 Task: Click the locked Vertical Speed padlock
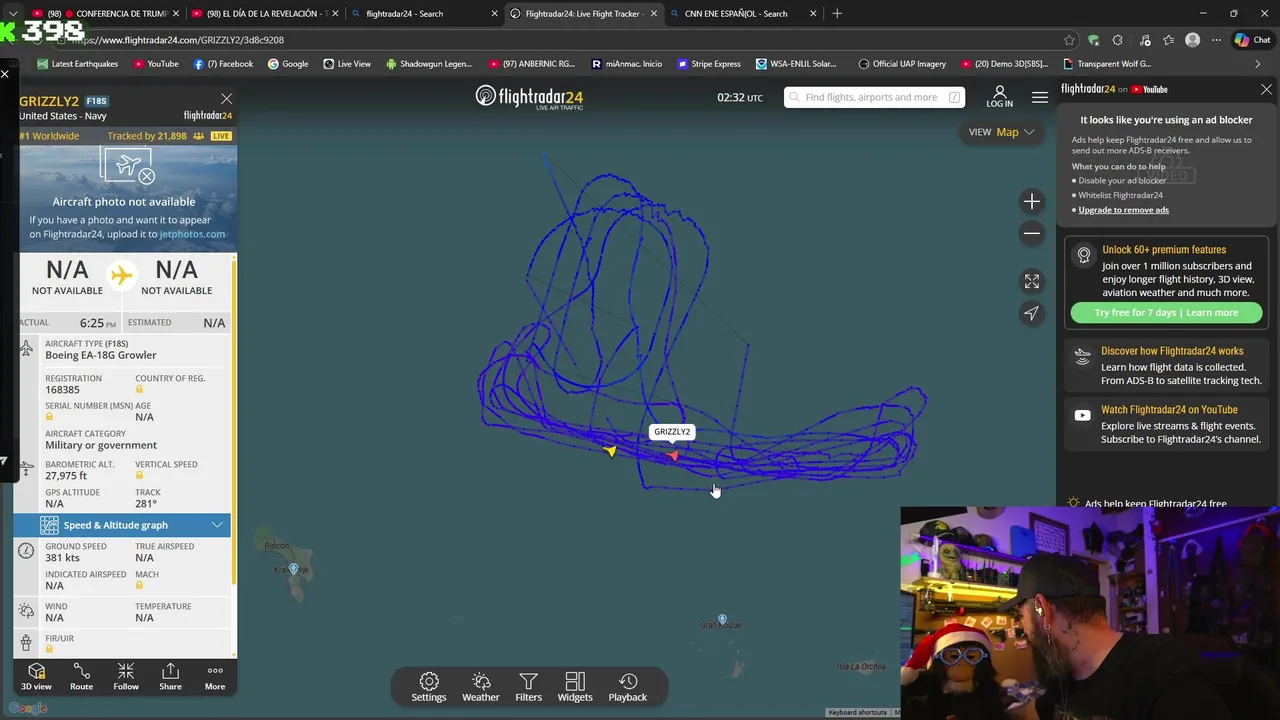139,475
